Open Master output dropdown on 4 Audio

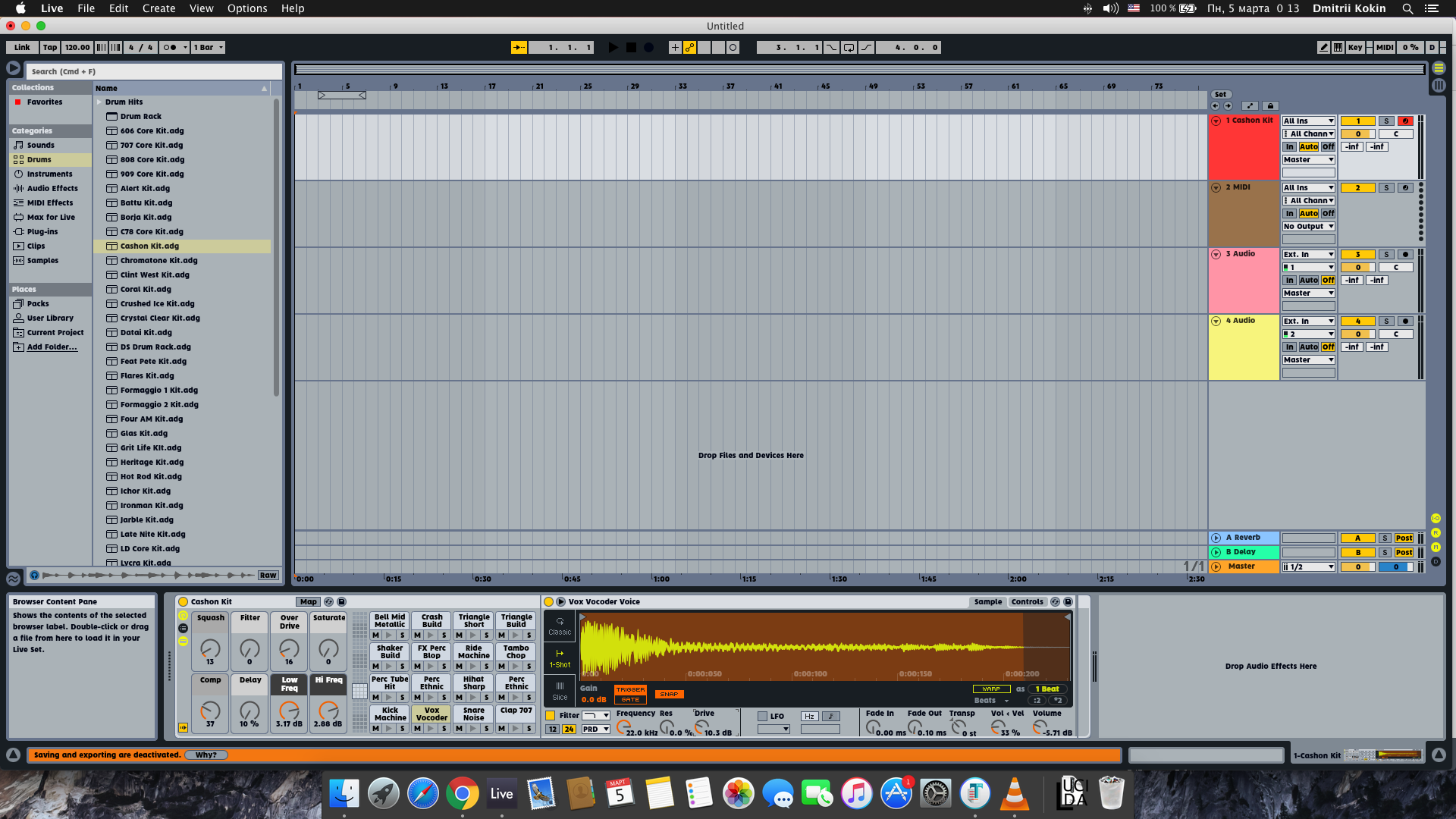tap(1308, 360)
